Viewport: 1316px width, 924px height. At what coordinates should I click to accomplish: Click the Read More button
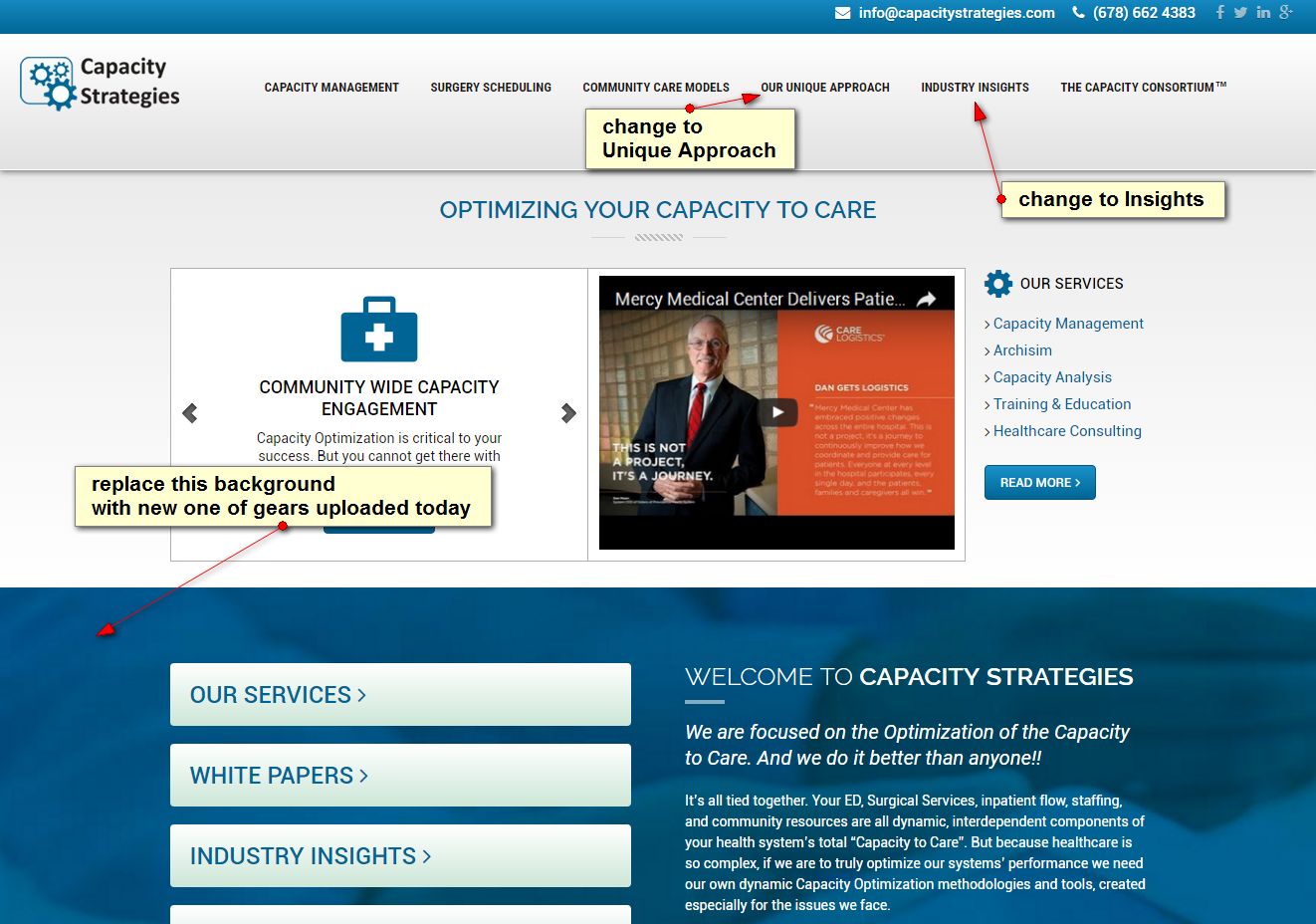click(x=1040, y=482)
